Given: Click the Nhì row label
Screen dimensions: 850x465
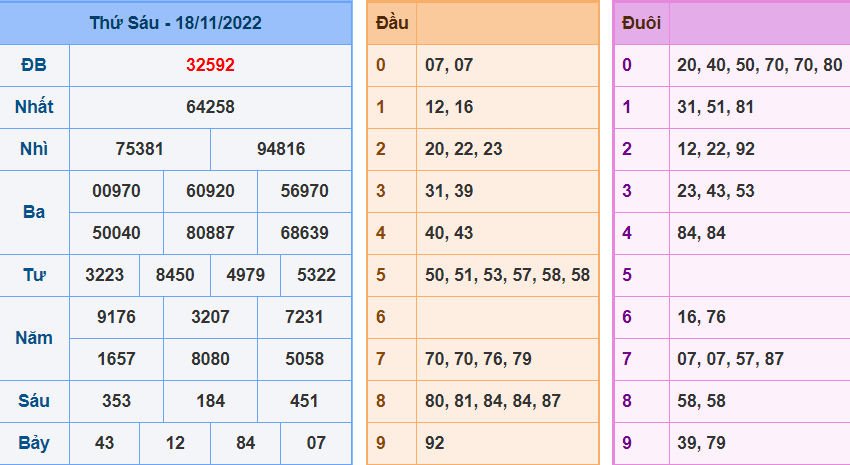Looking at the screenshot, I should pos(34,149).
